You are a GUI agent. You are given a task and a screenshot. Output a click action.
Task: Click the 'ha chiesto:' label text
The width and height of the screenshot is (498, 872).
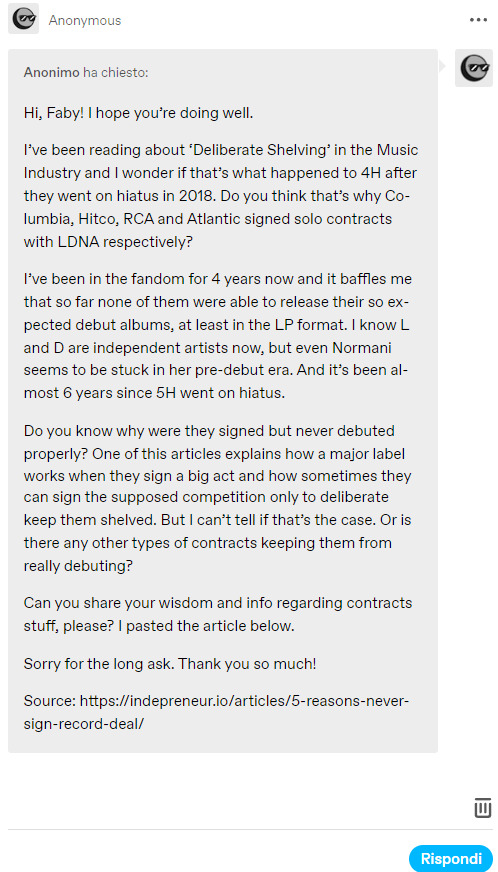point(116,73)
